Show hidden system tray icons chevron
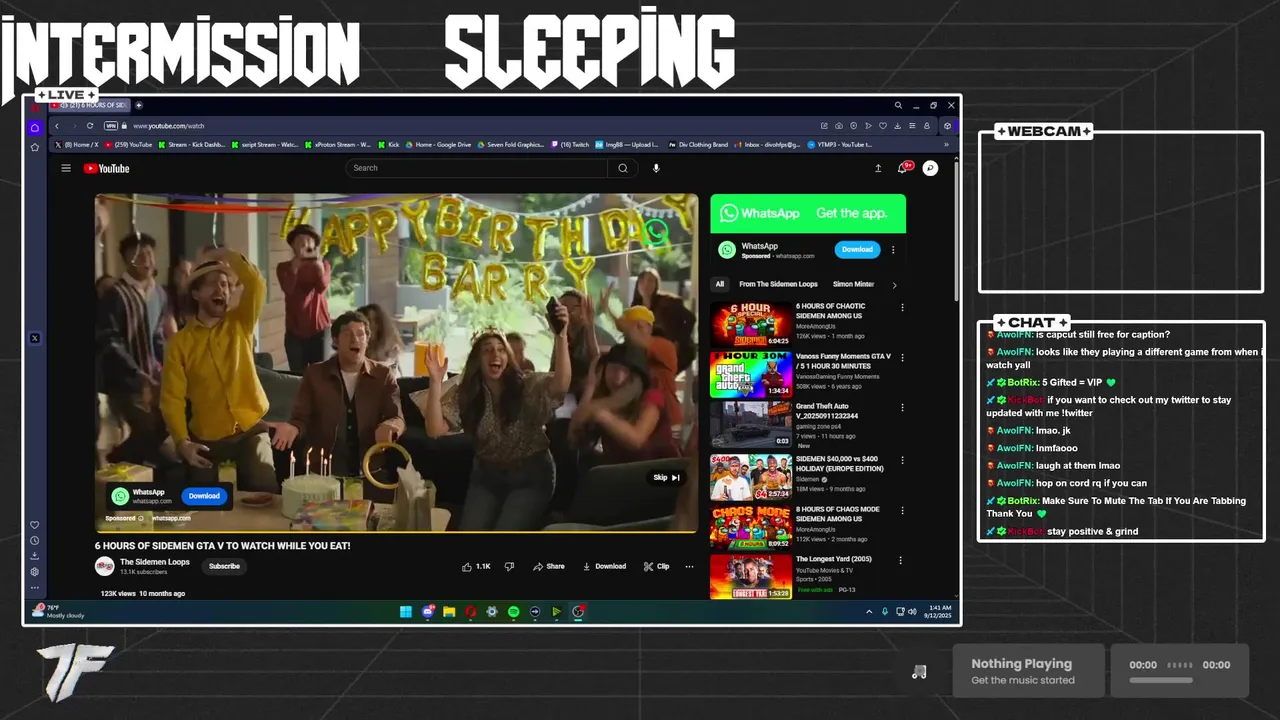 click(869, 611)
